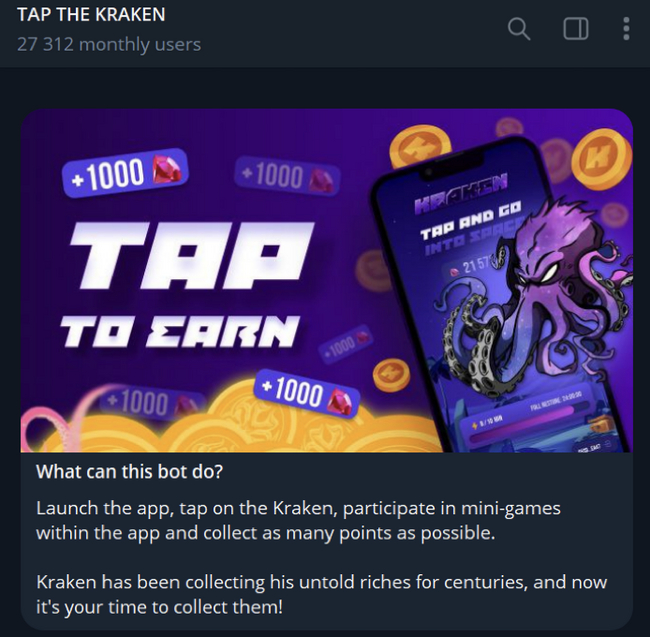Click the small gold coin left of the phone

(x=391, y=375)
